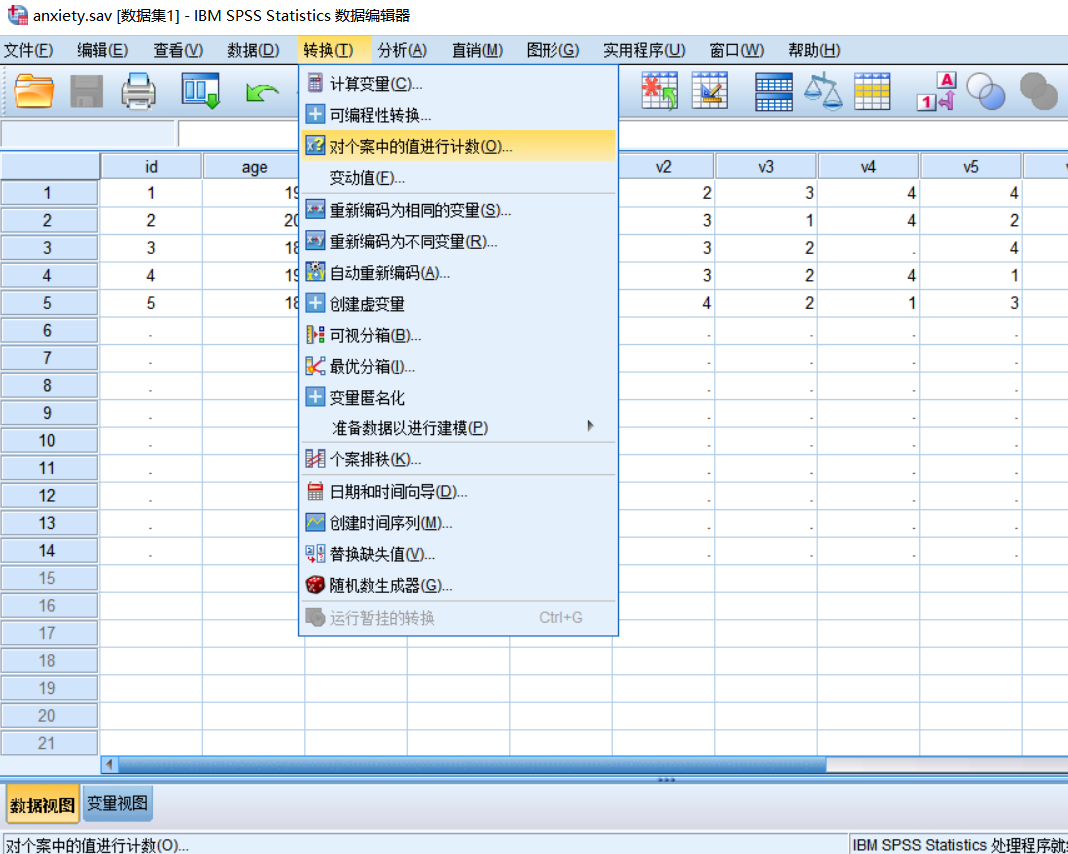Choose 计算变量(C) calculator menu entry
Viewport: 1068px width, 854px height.
(458, 84)
